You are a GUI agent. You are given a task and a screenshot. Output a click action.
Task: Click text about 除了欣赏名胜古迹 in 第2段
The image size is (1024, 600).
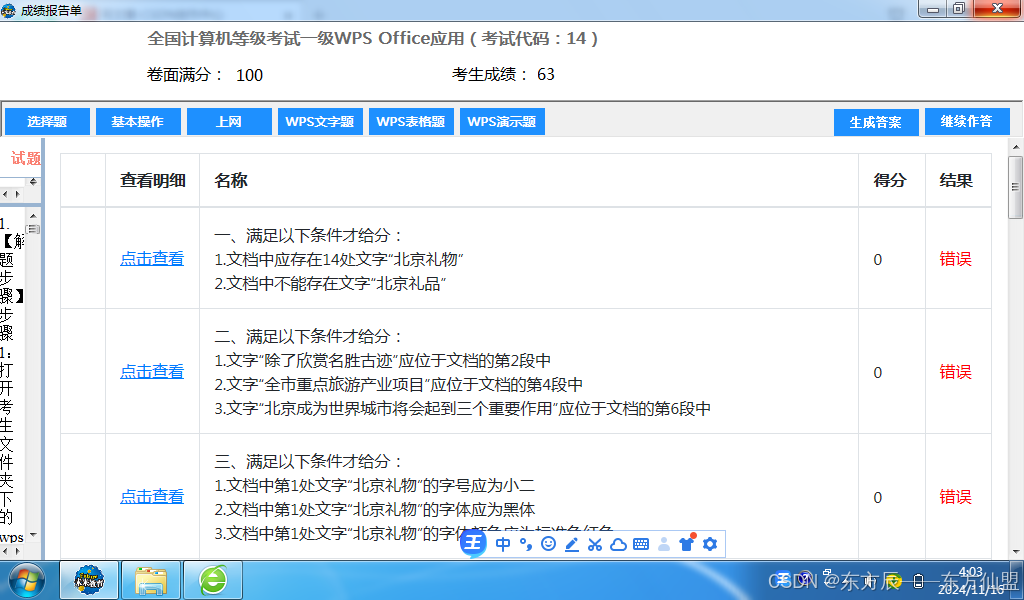click(x=383, y=360)
